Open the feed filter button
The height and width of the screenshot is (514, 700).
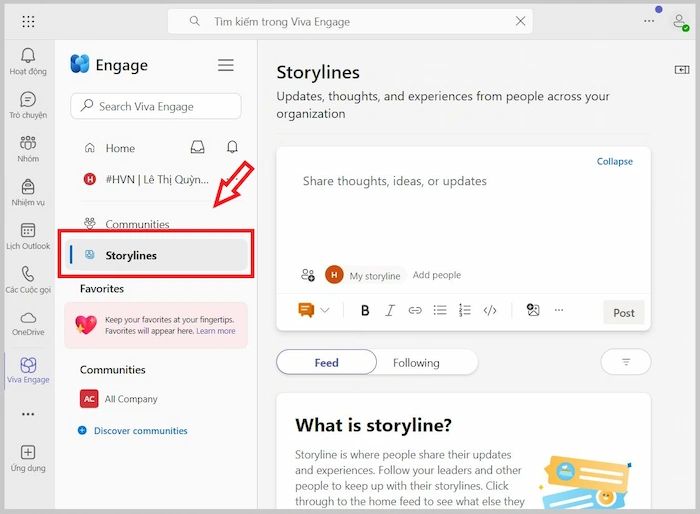point(626,362)
